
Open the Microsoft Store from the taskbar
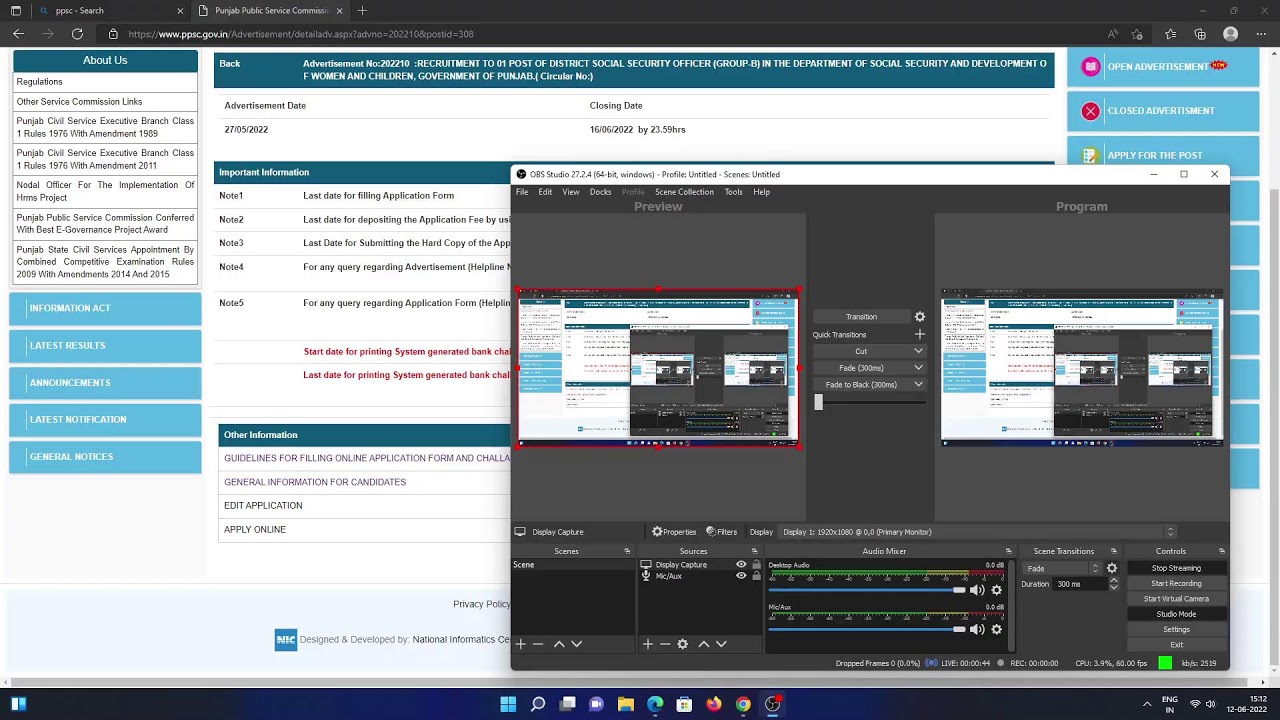pyautogui.click(x=684, y=704)
